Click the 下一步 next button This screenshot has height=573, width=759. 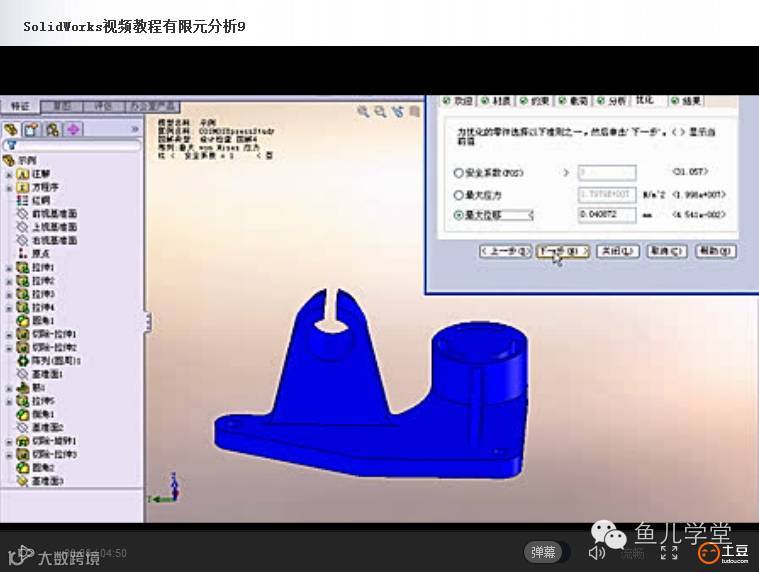click(563, 251)
